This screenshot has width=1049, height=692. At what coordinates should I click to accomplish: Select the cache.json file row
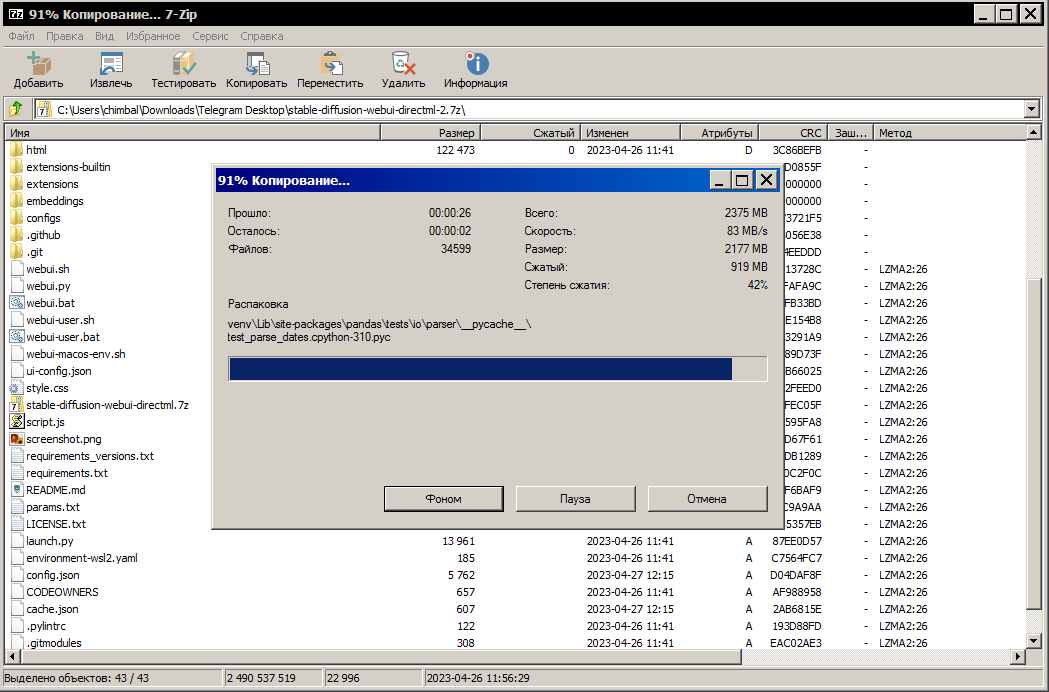pos(515,609)
